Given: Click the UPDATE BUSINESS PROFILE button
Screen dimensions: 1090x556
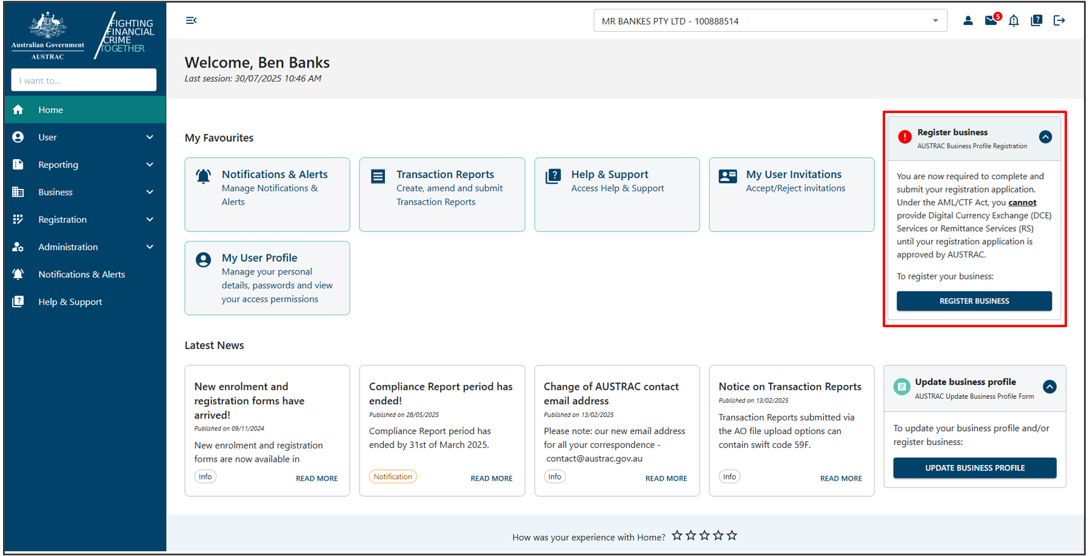Looking at the screenshot, I should tap(975, 468).
